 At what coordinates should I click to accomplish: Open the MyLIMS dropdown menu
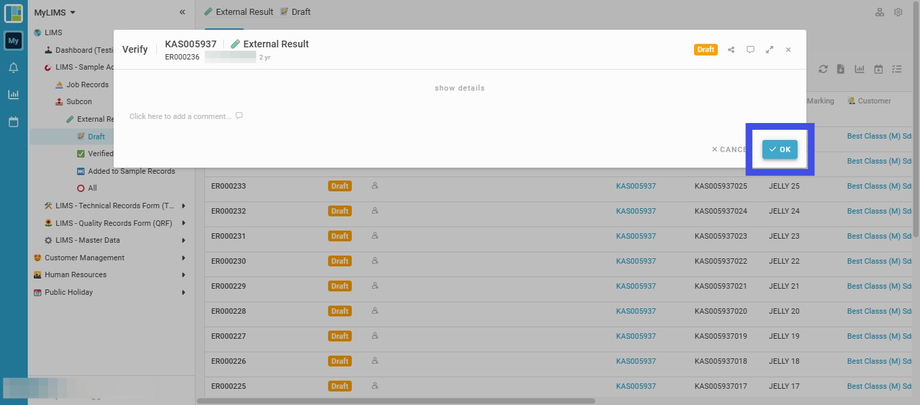[55, 12]
